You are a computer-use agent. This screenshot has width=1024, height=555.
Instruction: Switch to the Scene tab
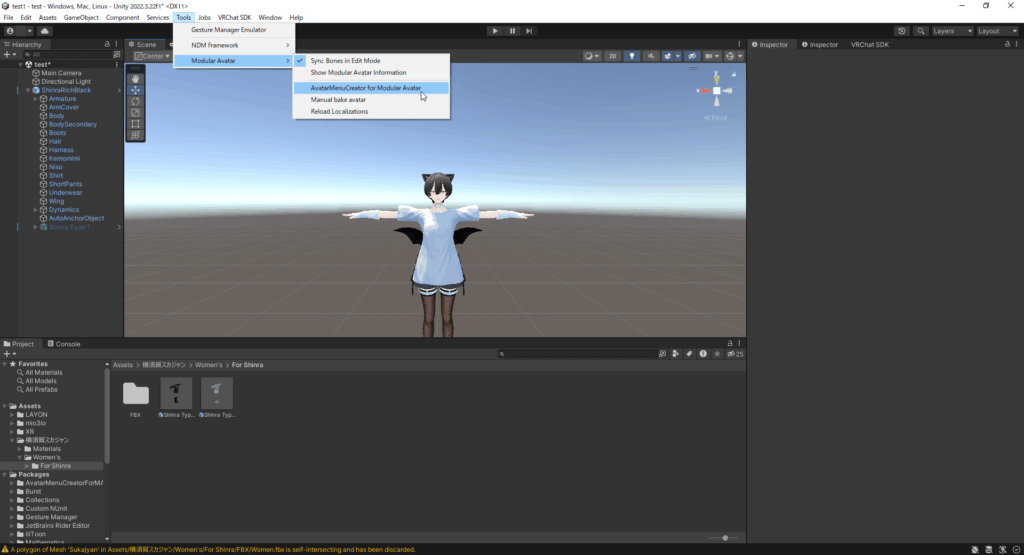click(142, 44)
